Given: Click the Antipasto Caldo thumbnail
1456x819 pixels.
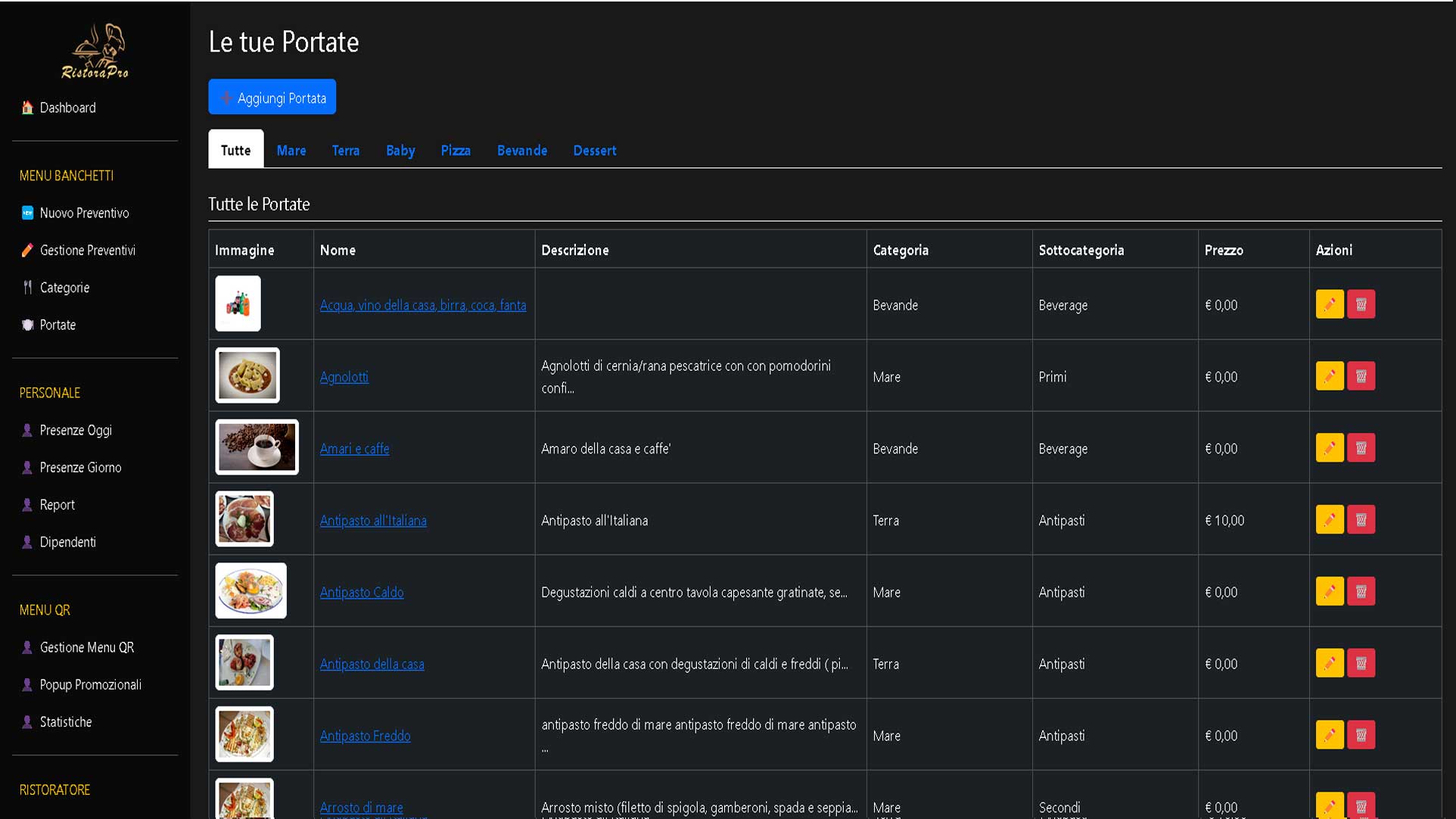Looking at the screenshot, I should (x=250, y=590).
